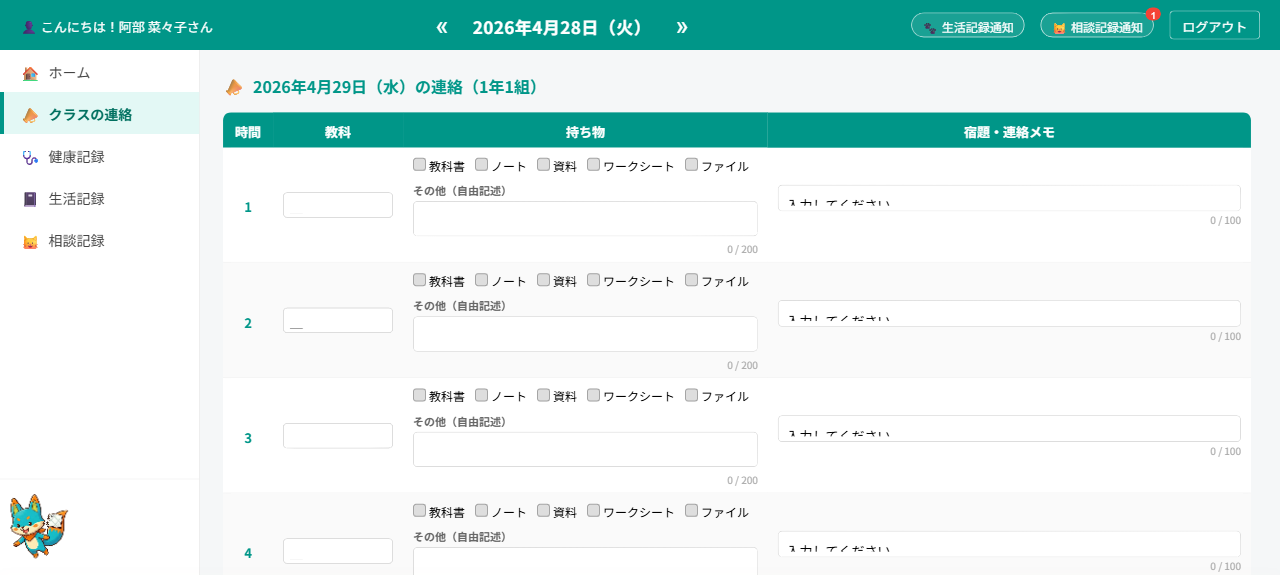Viewport: 1280px width, 575px height.
Task: Click the megaphone icon beside クラスの連絡 in sidebar
Action: tap(30, 115)
